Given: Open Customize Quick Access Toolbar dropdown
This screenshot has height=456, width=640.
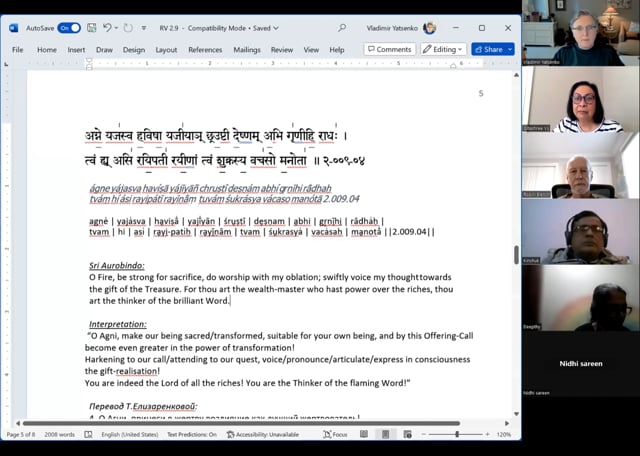Looking at the screenshot, I should point(144,28).
